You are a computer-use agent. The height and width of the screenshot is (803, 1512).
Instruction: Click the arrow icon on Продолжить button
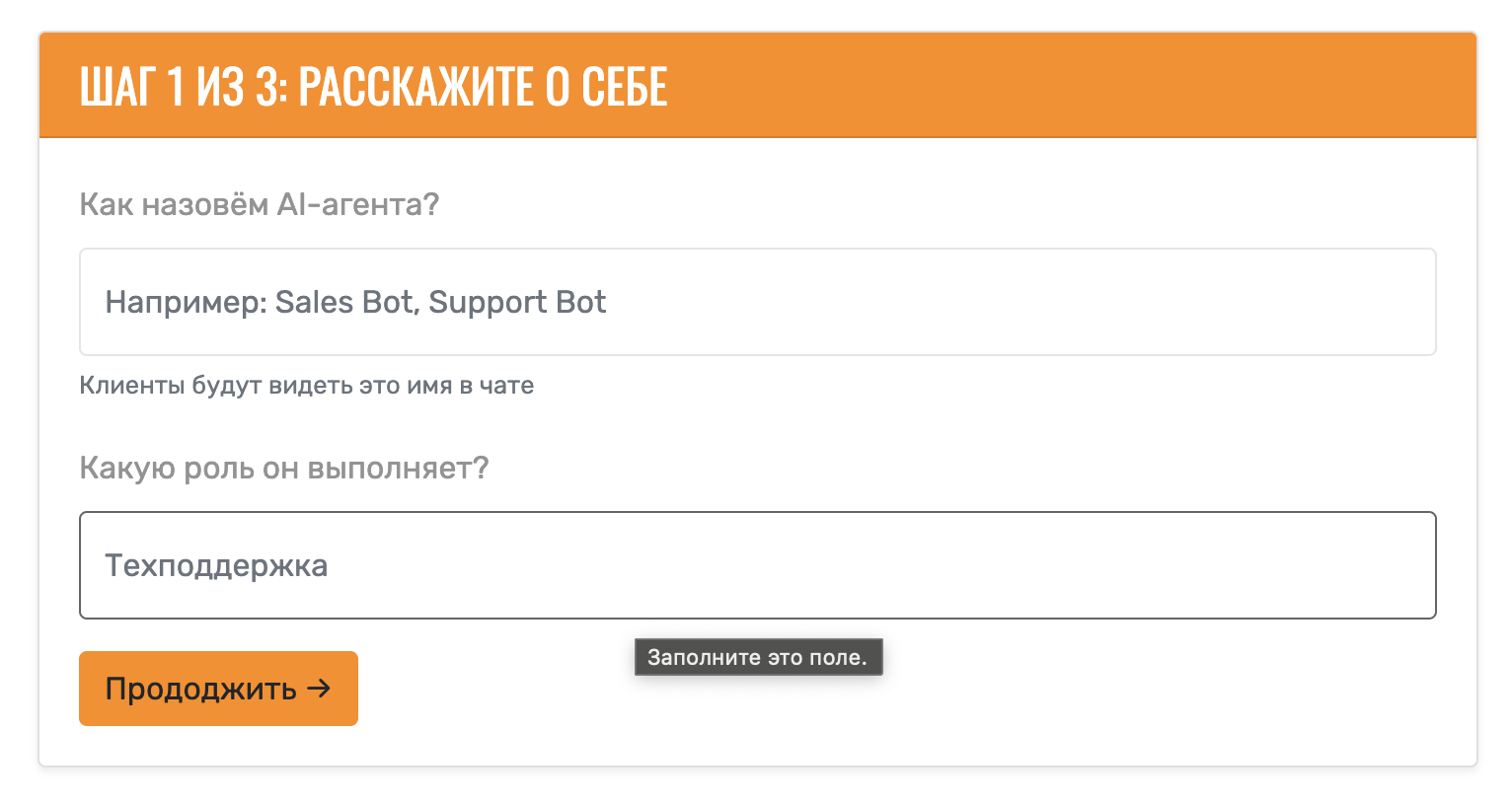(318, 689)
